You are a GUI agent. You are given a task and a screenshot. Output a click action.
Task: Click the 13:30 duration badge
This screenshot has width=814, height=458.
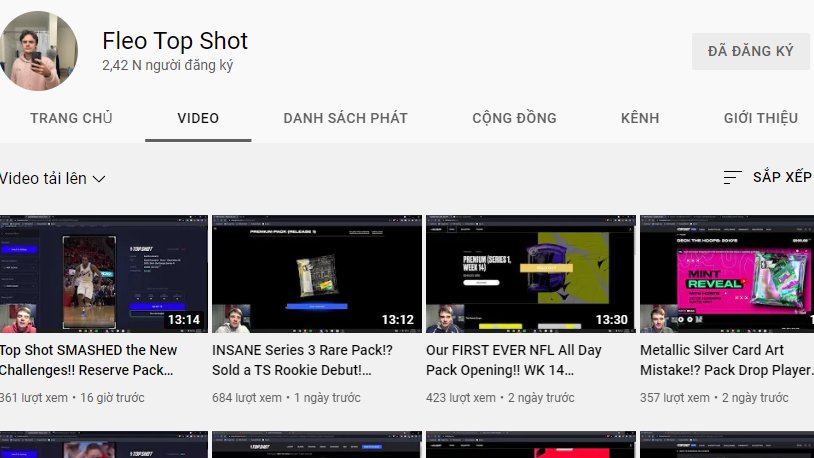pyautogui.click(x=612, y=320)
